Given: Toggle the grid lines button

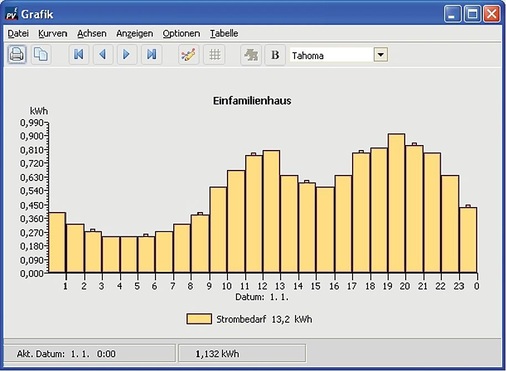Looking at the screenshot, I should tap(214, 54).
